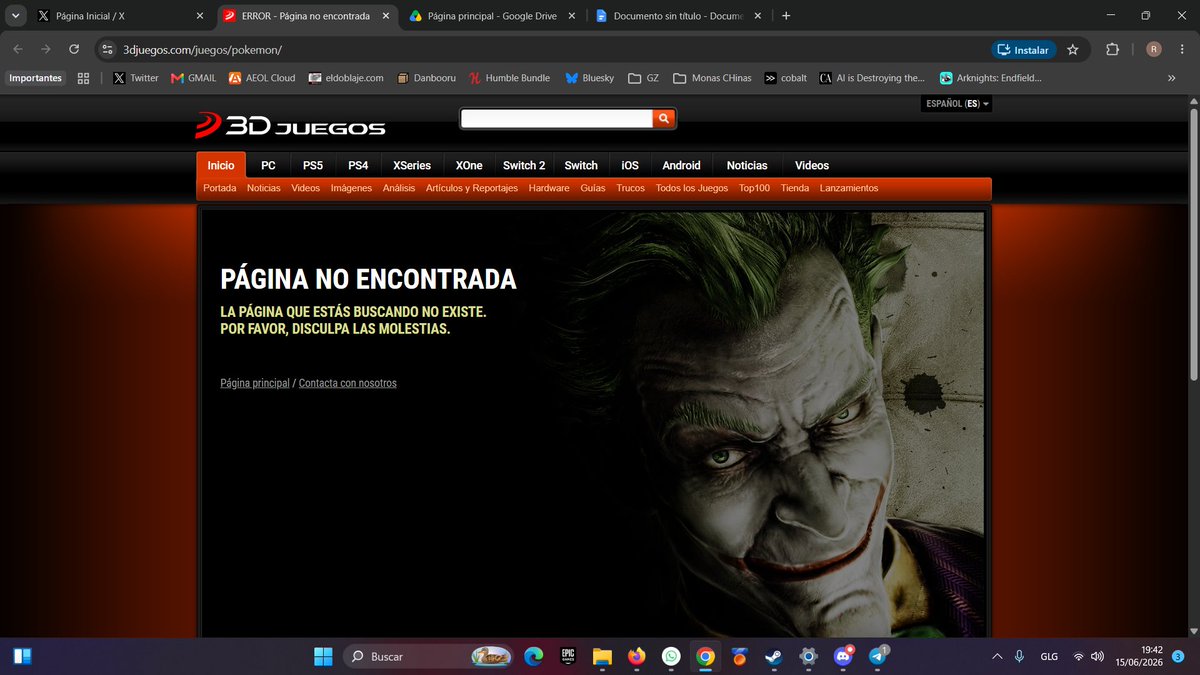Expand the bookmarks bar overflow chevron
The image size is (1200, 675).
tap(1171, 78)
